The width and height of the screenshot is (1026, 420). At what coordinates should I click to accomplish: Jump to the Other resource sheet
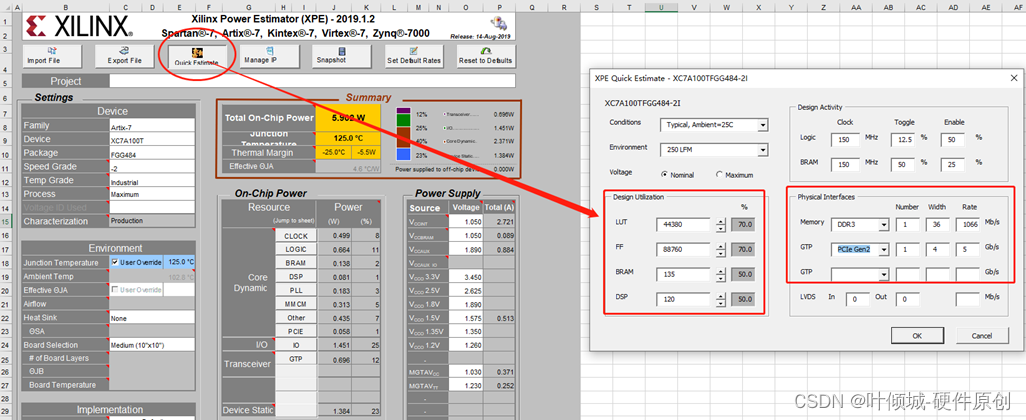tap(296, 317)
